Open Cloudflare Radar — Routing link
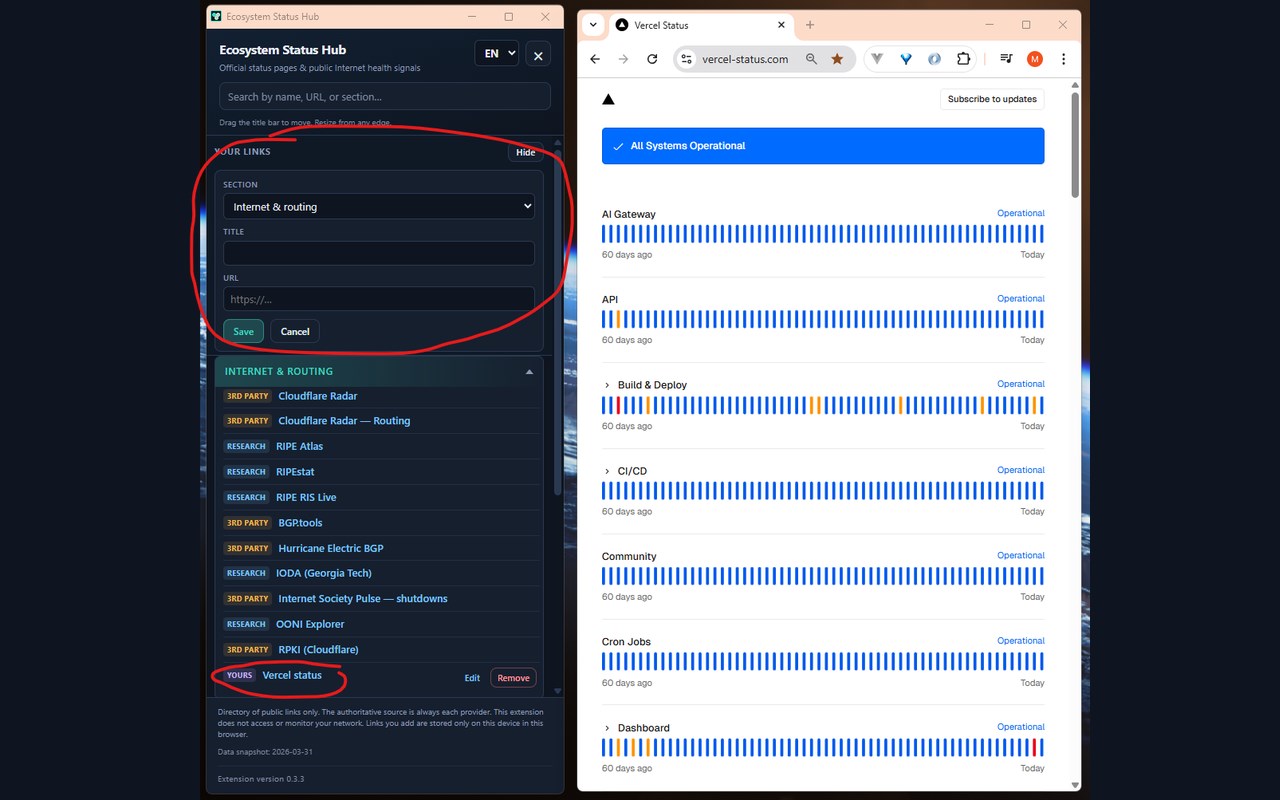Viewport: 1280px width, 800px height. tap(344, 421)
